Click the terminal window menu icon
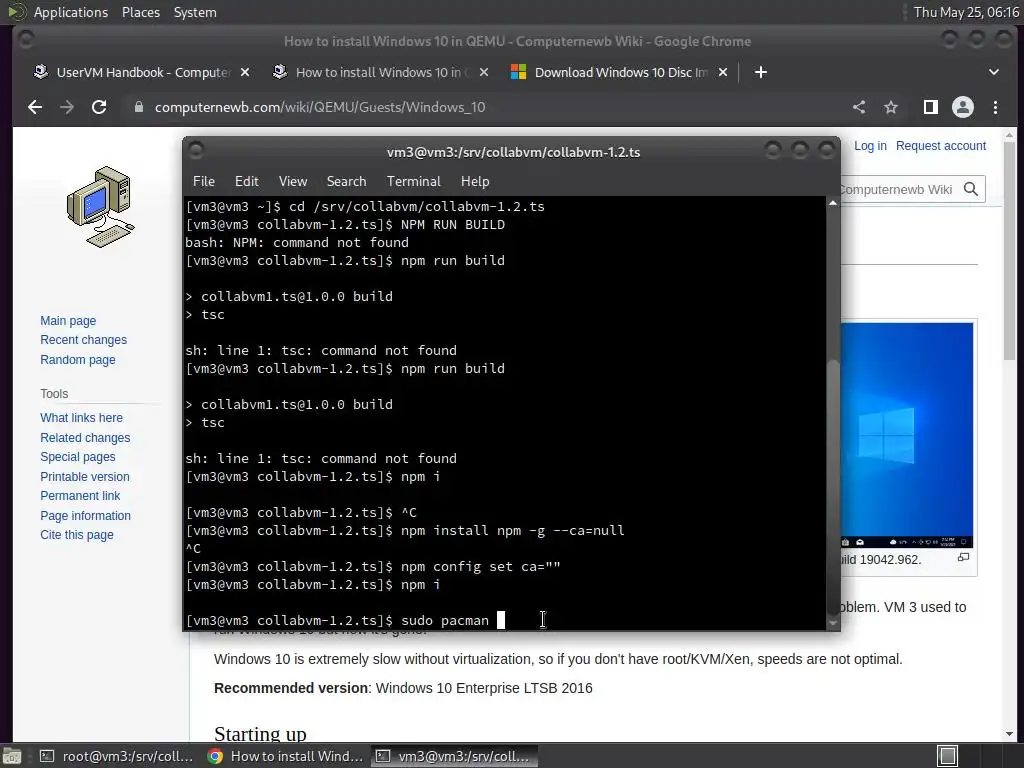The image size is (1024, 768). [195, 150]
